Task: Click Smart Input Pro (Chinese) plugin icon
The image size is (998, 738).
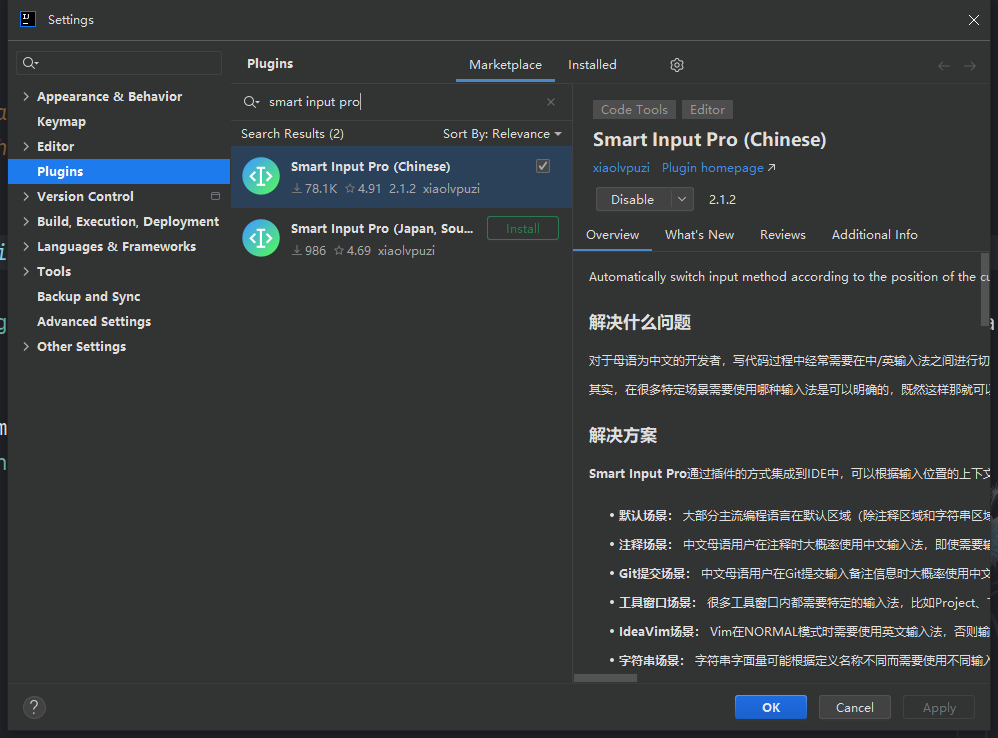Action: tap(261, 176)
